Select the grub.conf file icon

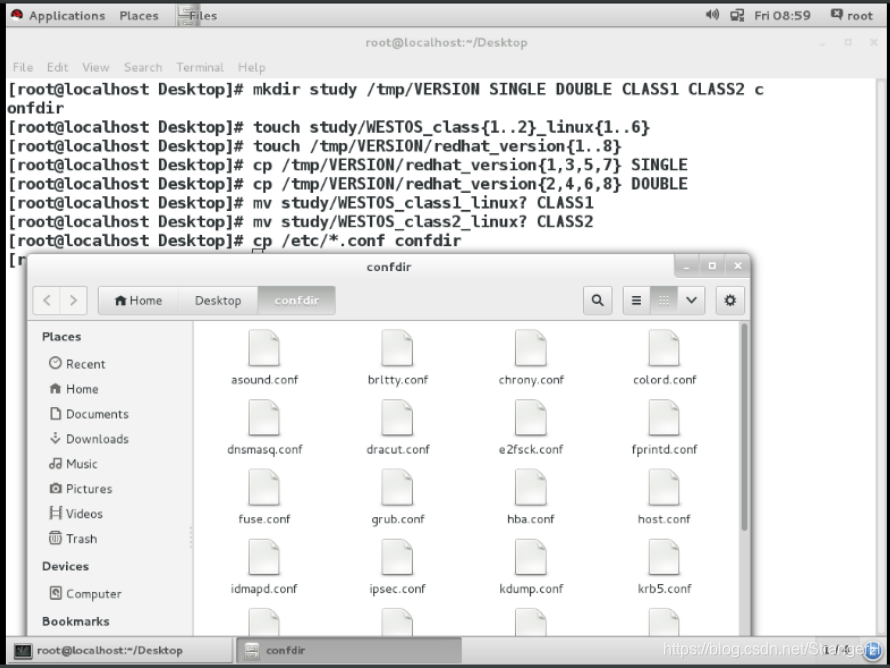tap(397, 488)
